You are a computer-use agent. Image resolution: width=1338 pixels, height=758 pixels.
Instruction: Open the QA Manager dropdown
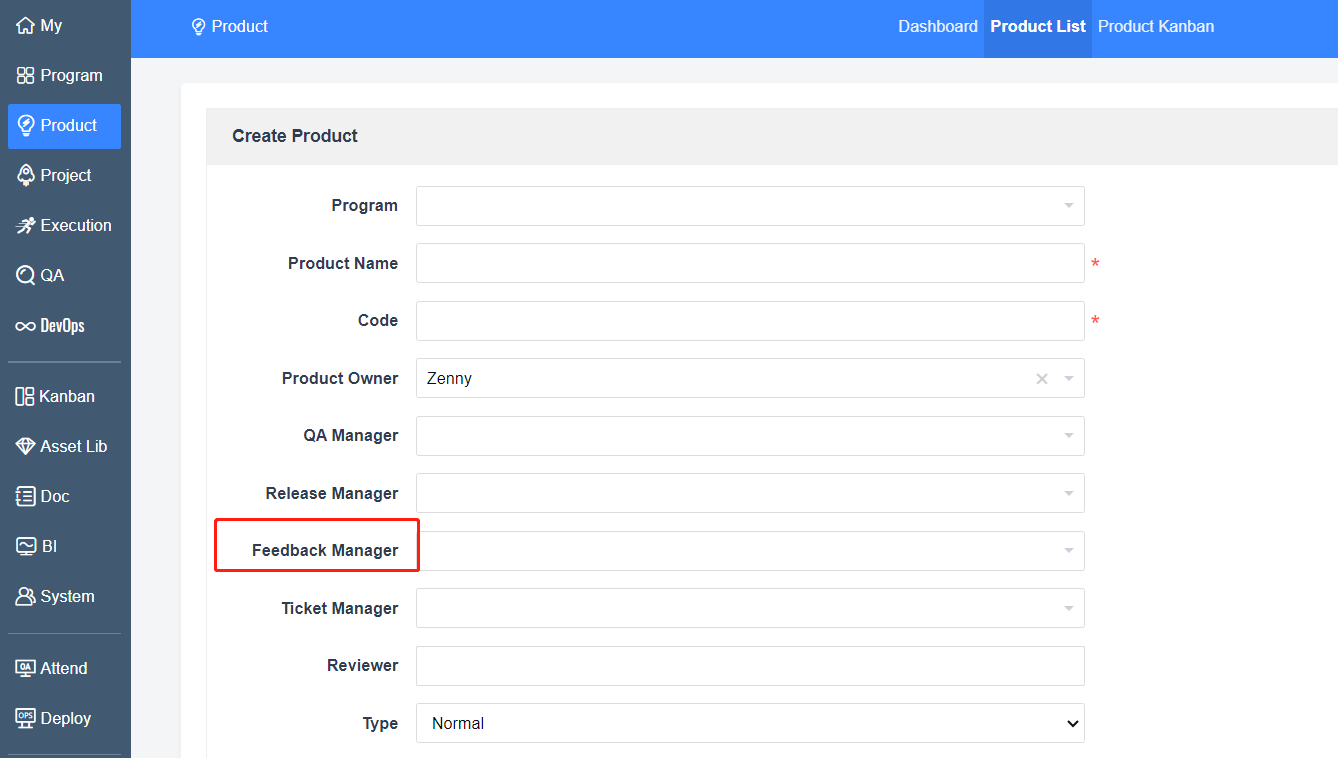750,436
